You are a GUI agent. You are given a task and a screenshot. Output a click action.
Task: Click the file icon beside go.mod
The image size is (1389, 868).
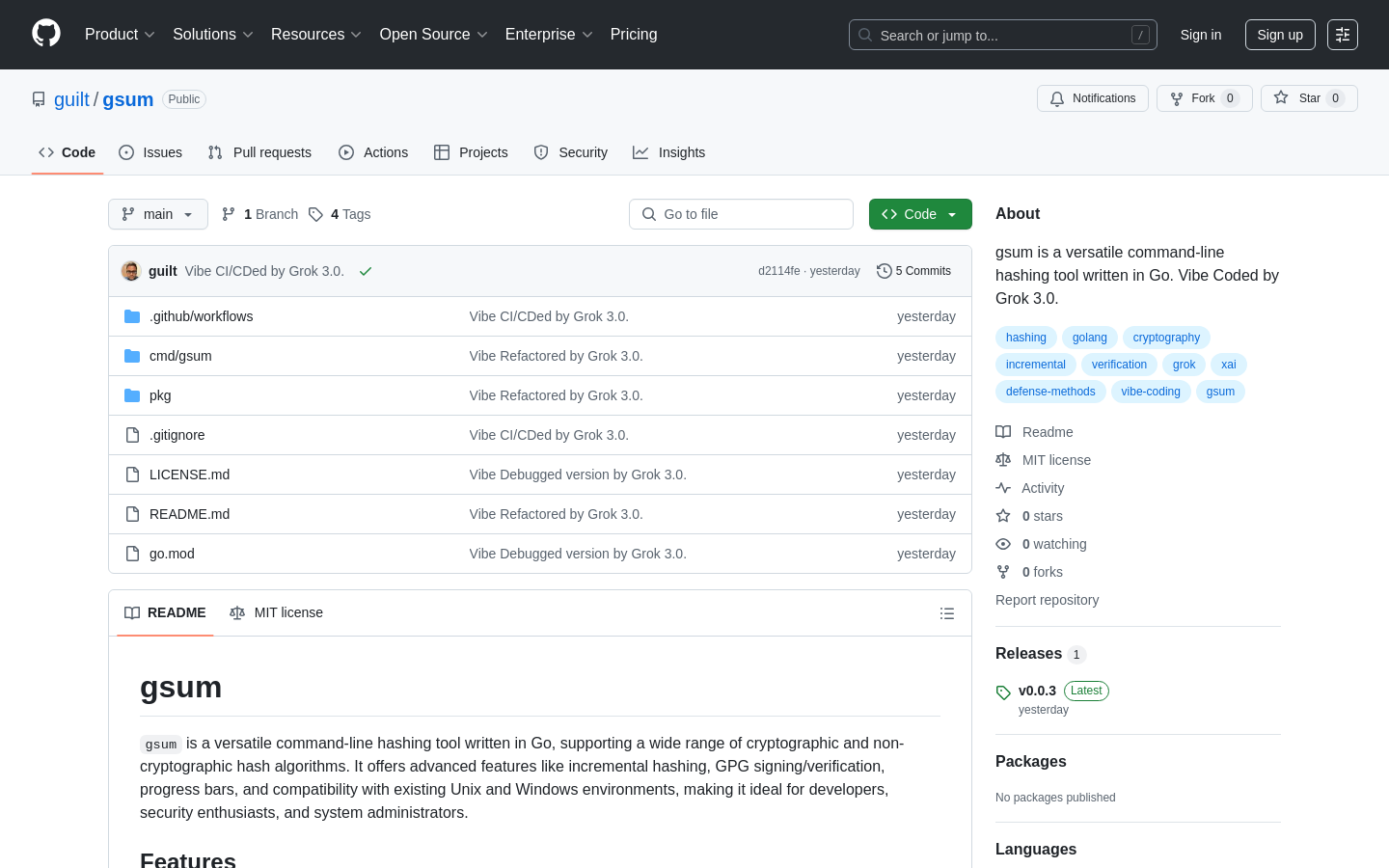(x=132, y=554)
